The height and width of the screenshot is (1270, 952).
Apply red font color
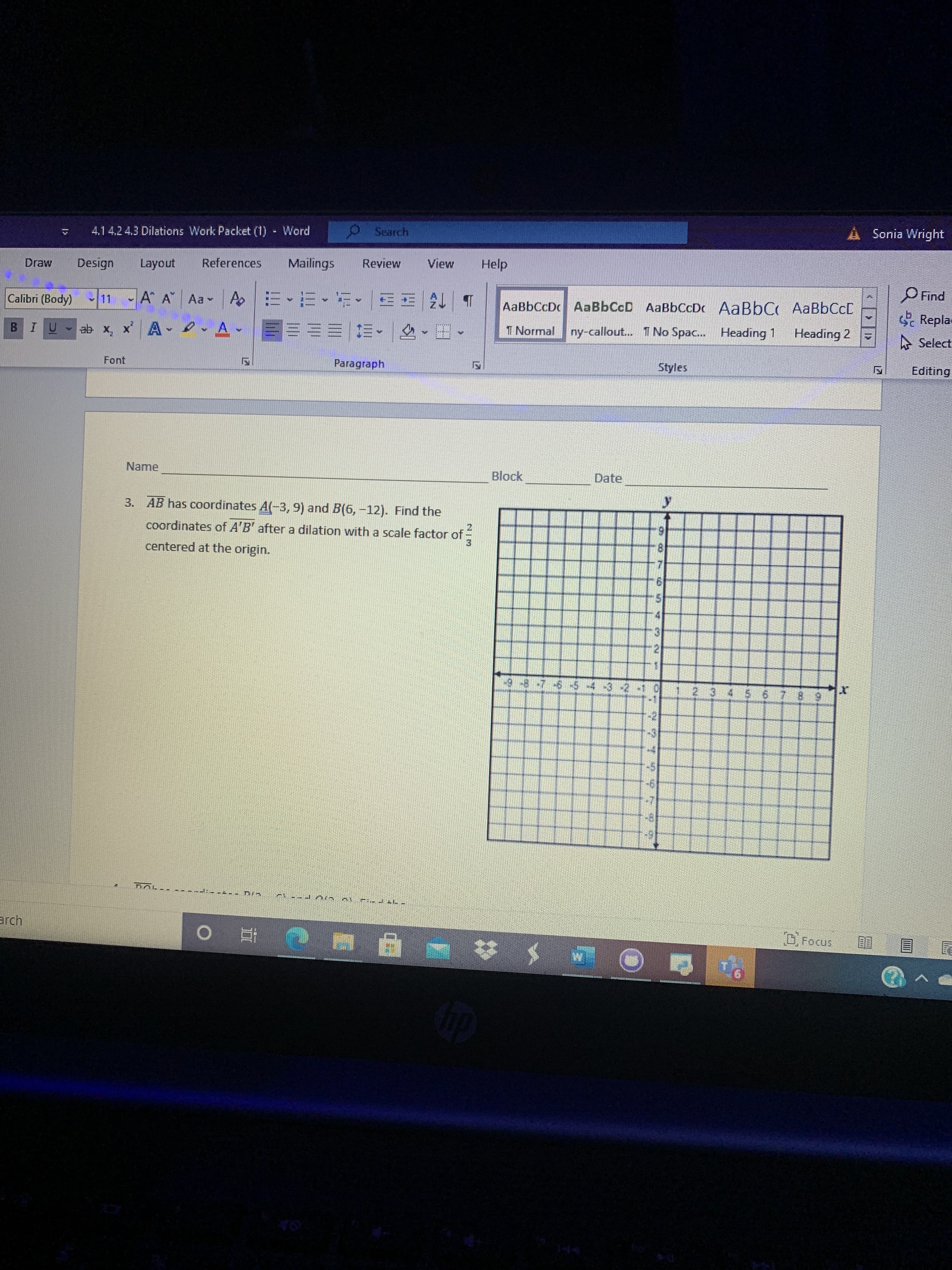click(223, 329)
